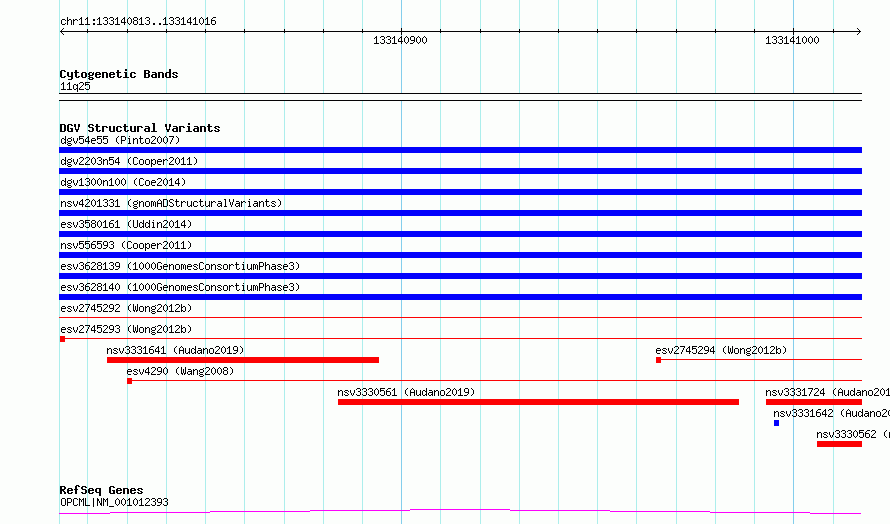Click the esv2745292 (Wong2012b) red line

click(x=460, y=317)
